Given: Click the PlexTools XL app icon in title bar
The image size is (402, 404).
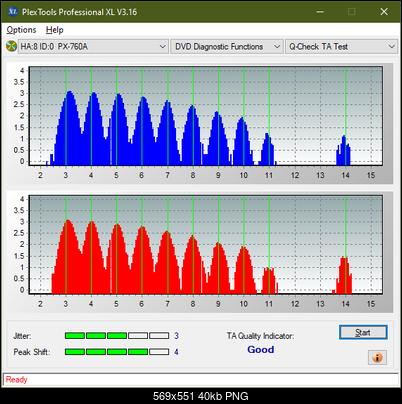Looking at the screenshot, I should point(12,12).
